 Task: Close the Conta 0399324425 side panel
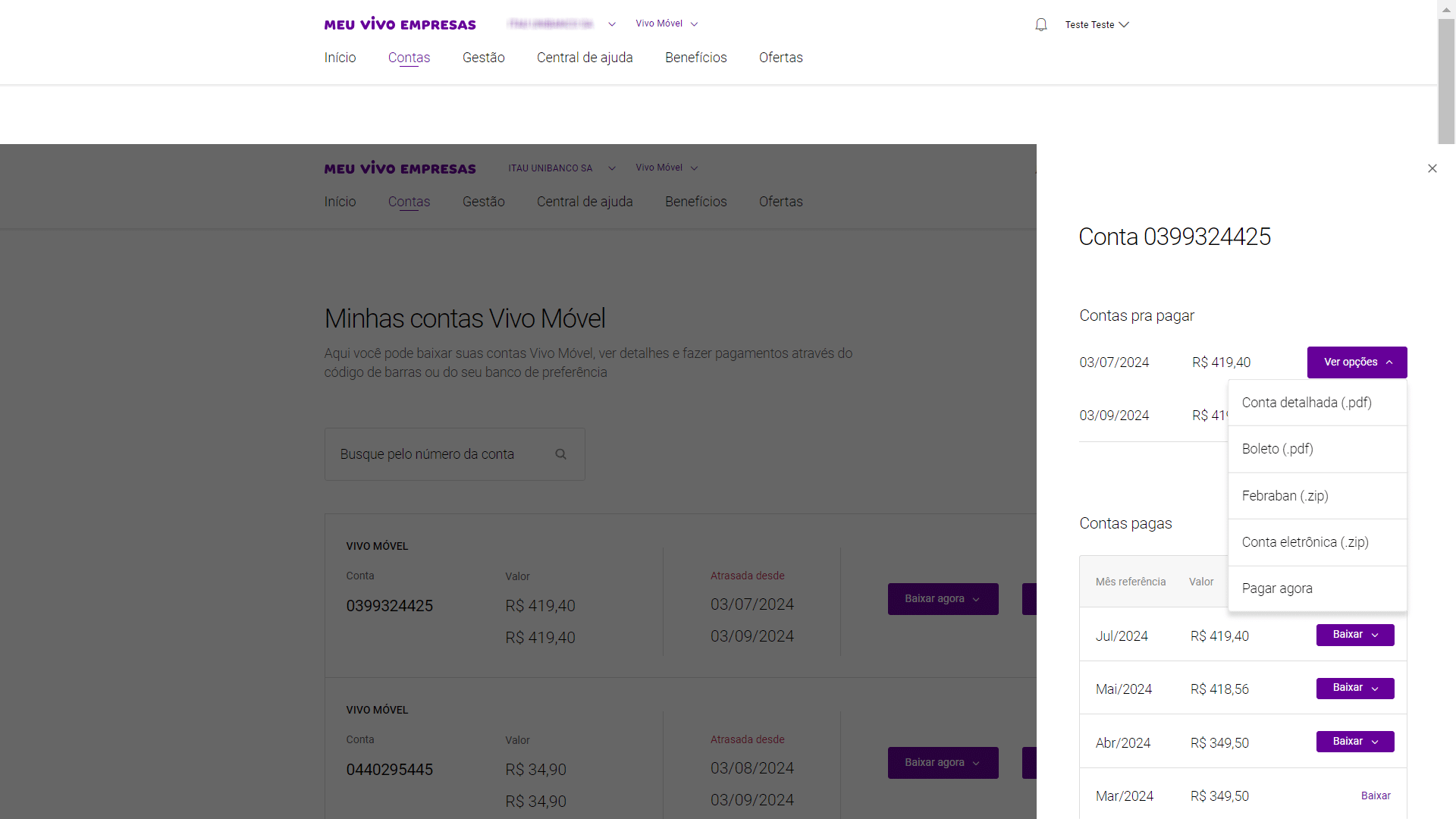[x=1432, y=168]
